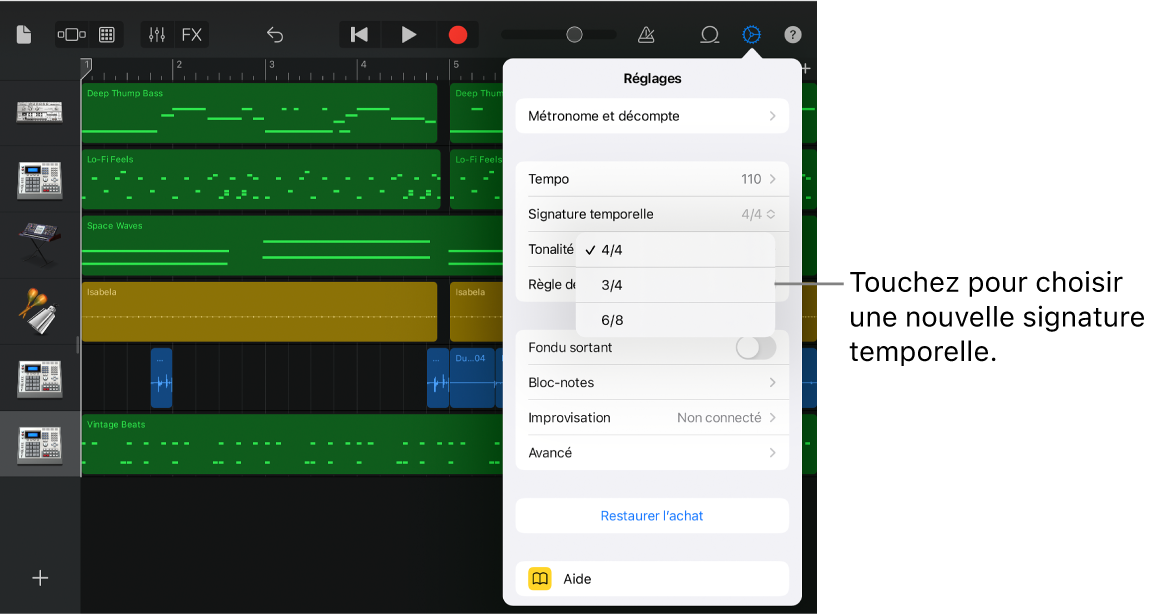Click Restaurer l'achat link
Viewport: 1165px width, 614px height.
652,516
